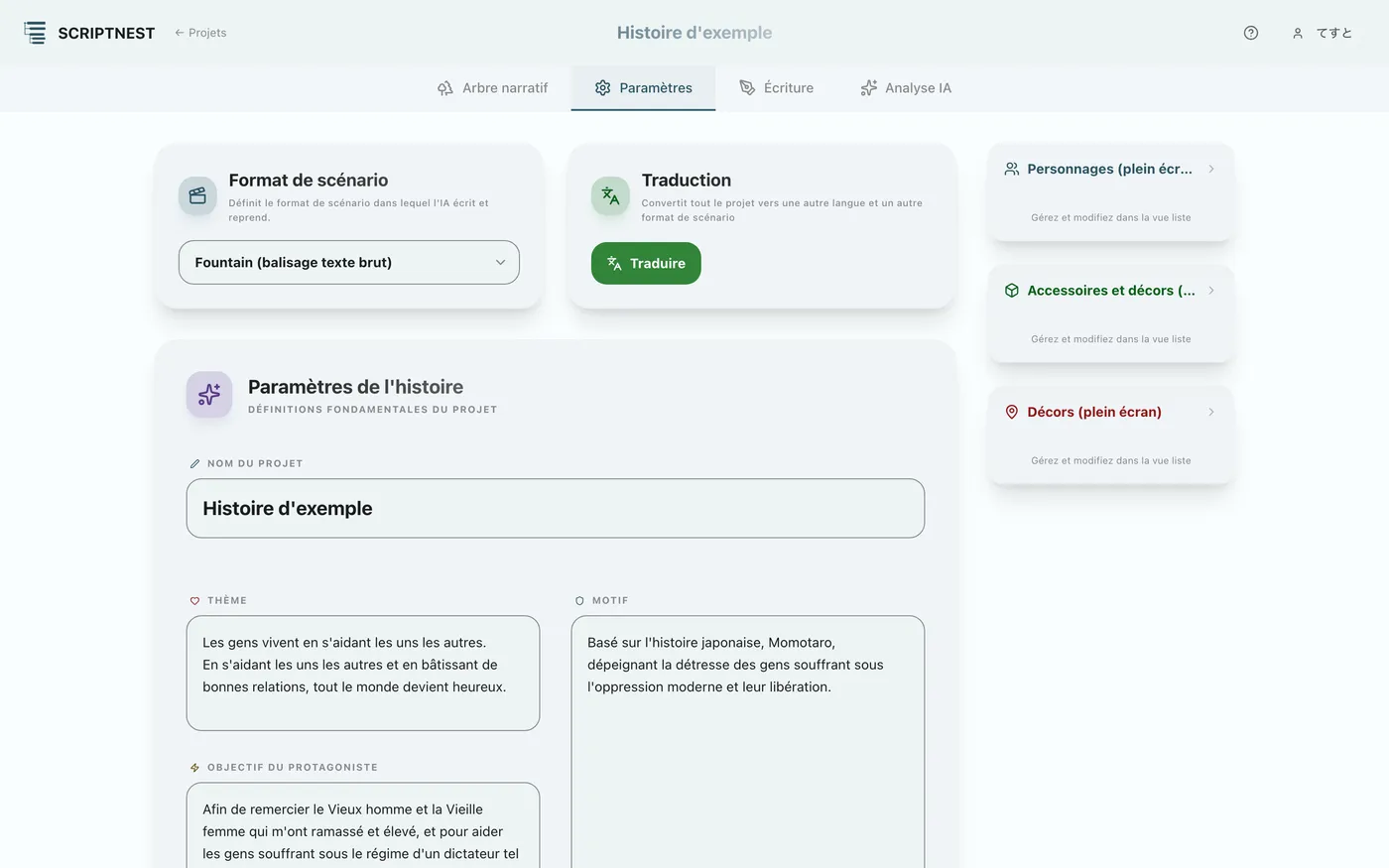Click the clapperboard Format de scénario icon
Viewport: 1389px width, 868px height.
[x=197, y=195]
